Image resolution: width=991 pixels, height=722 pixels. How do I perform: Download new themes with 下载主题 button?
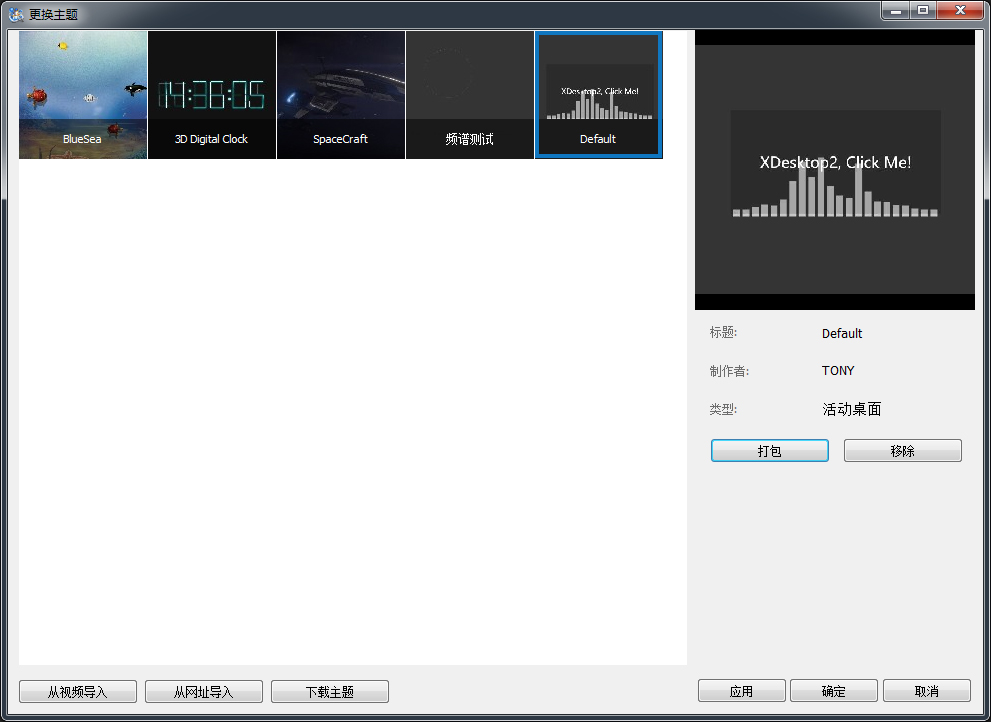[x=329, y=691]
